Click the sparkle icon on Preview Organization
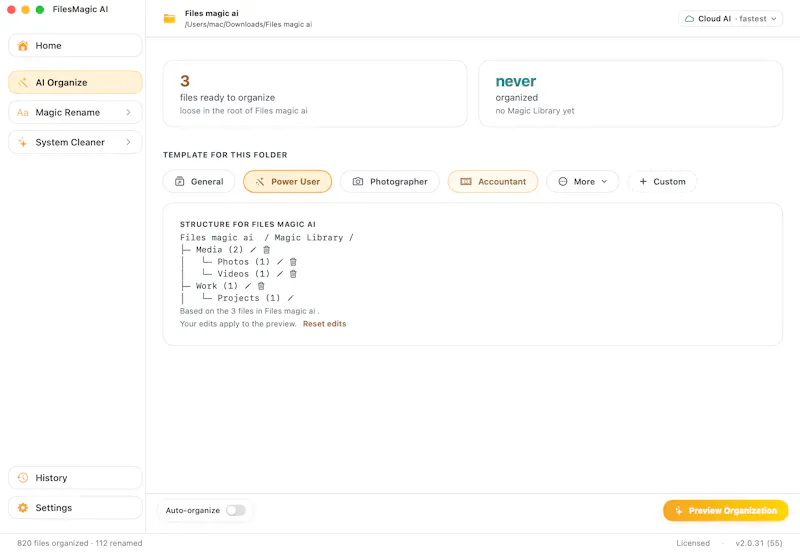800x553 pixels. (x=679, y=511)
